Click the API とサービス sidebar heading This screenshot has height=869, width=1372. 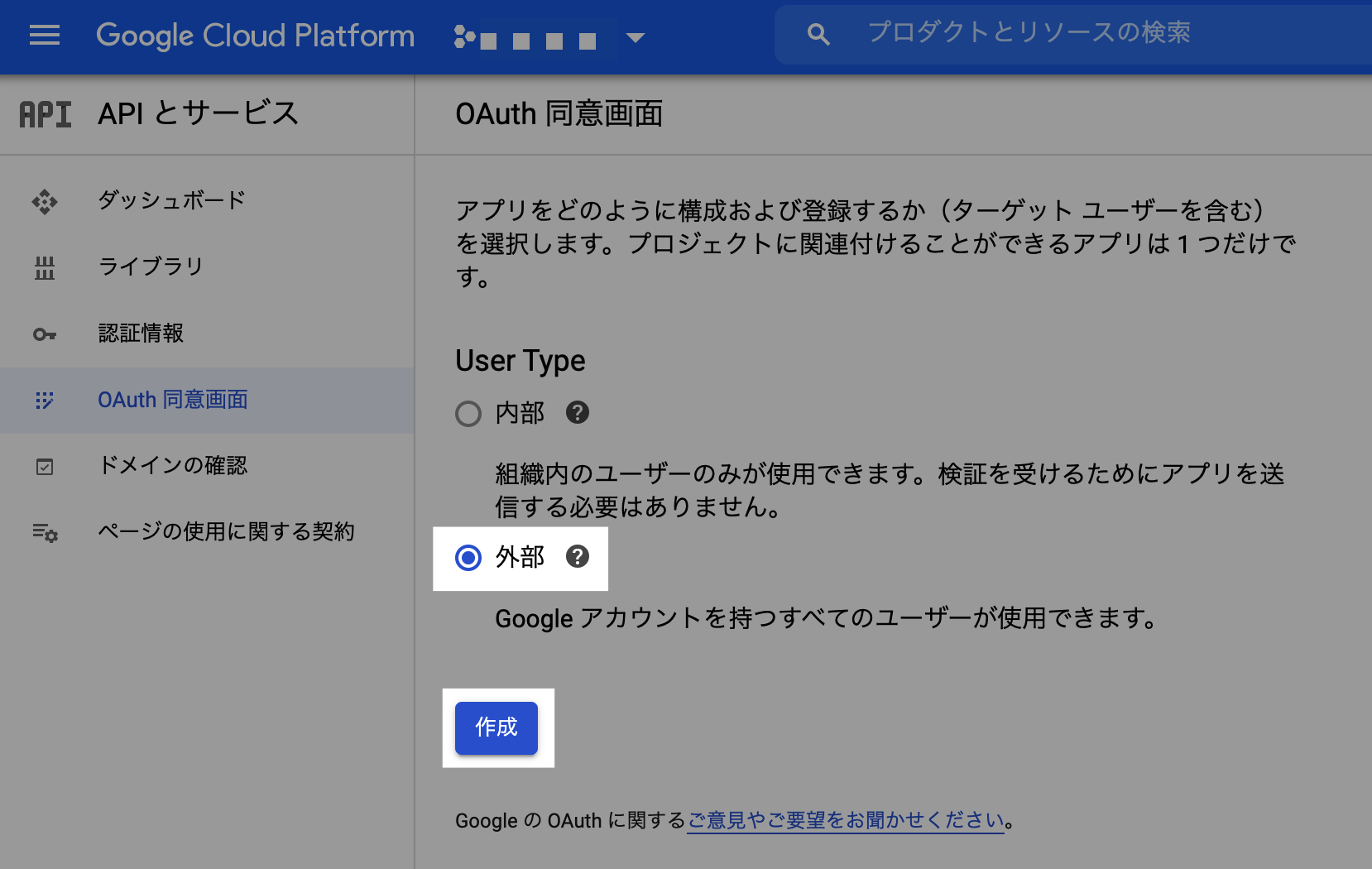point(198,113)
